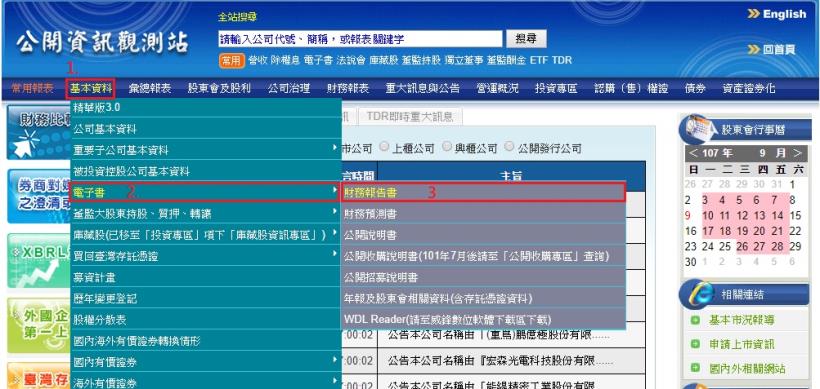Choose 精華版3.0 from the dropdown

206,108
